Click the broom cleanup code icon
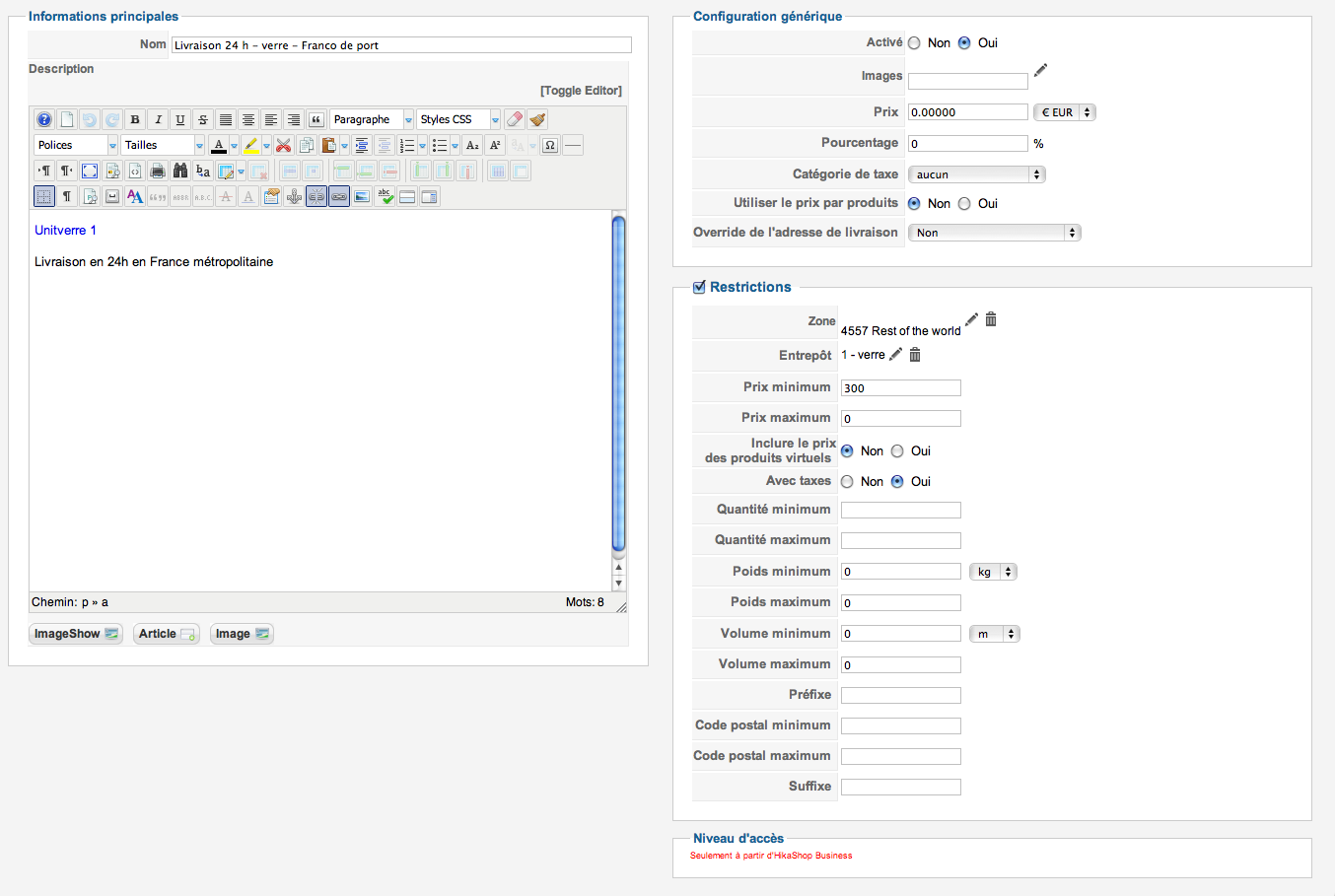This screenshot has width=1335, height=896. [x=537, y=119]
